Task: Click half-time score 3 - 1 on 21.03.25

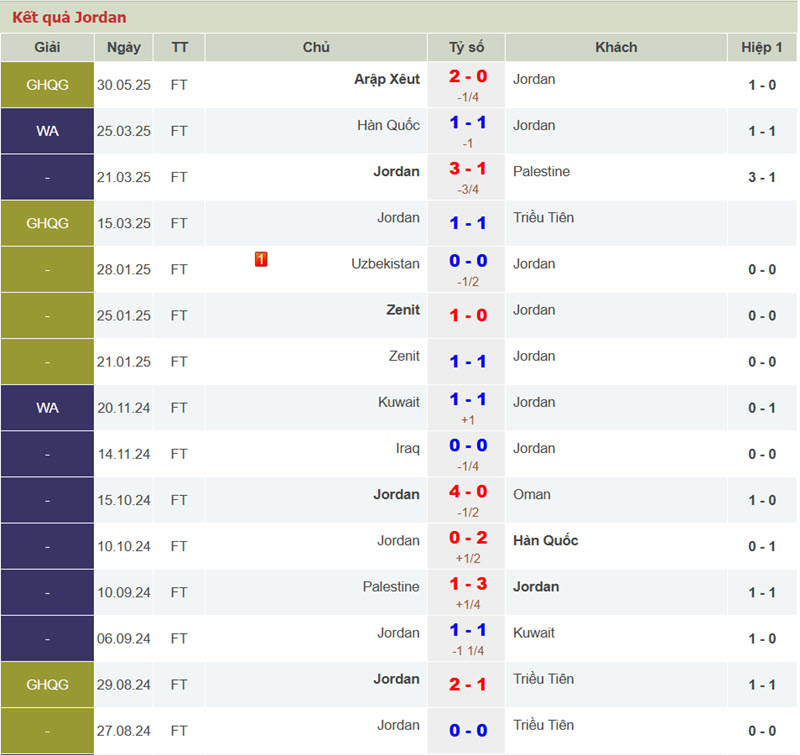Action: 762,178
